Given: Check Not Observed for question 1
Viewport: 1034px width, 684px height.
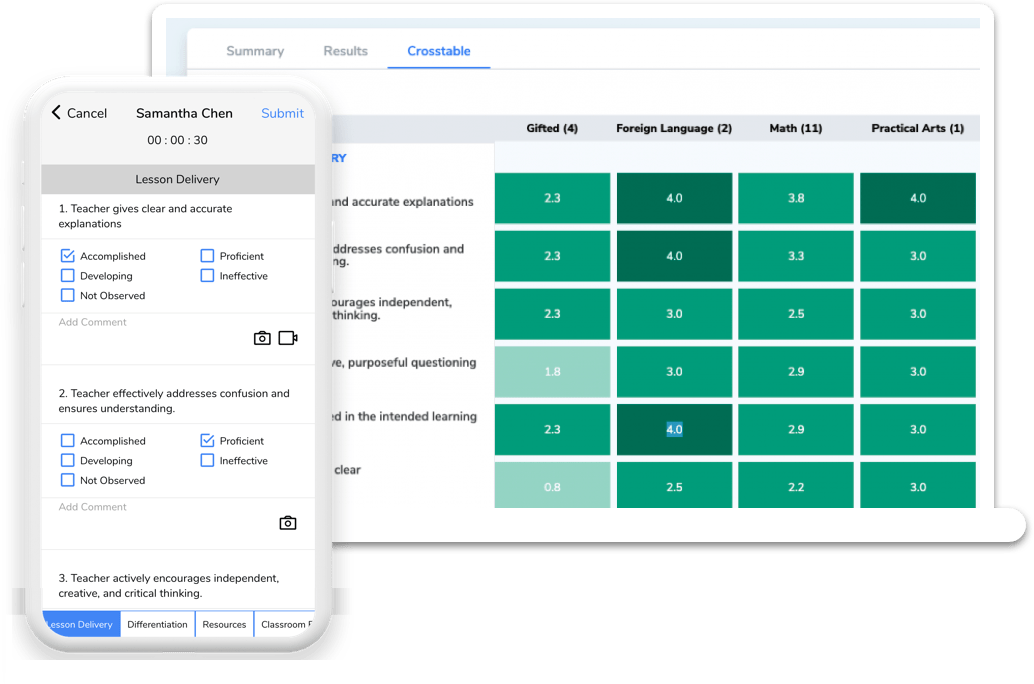Looking at the screenshot, I should coord(68,296).
